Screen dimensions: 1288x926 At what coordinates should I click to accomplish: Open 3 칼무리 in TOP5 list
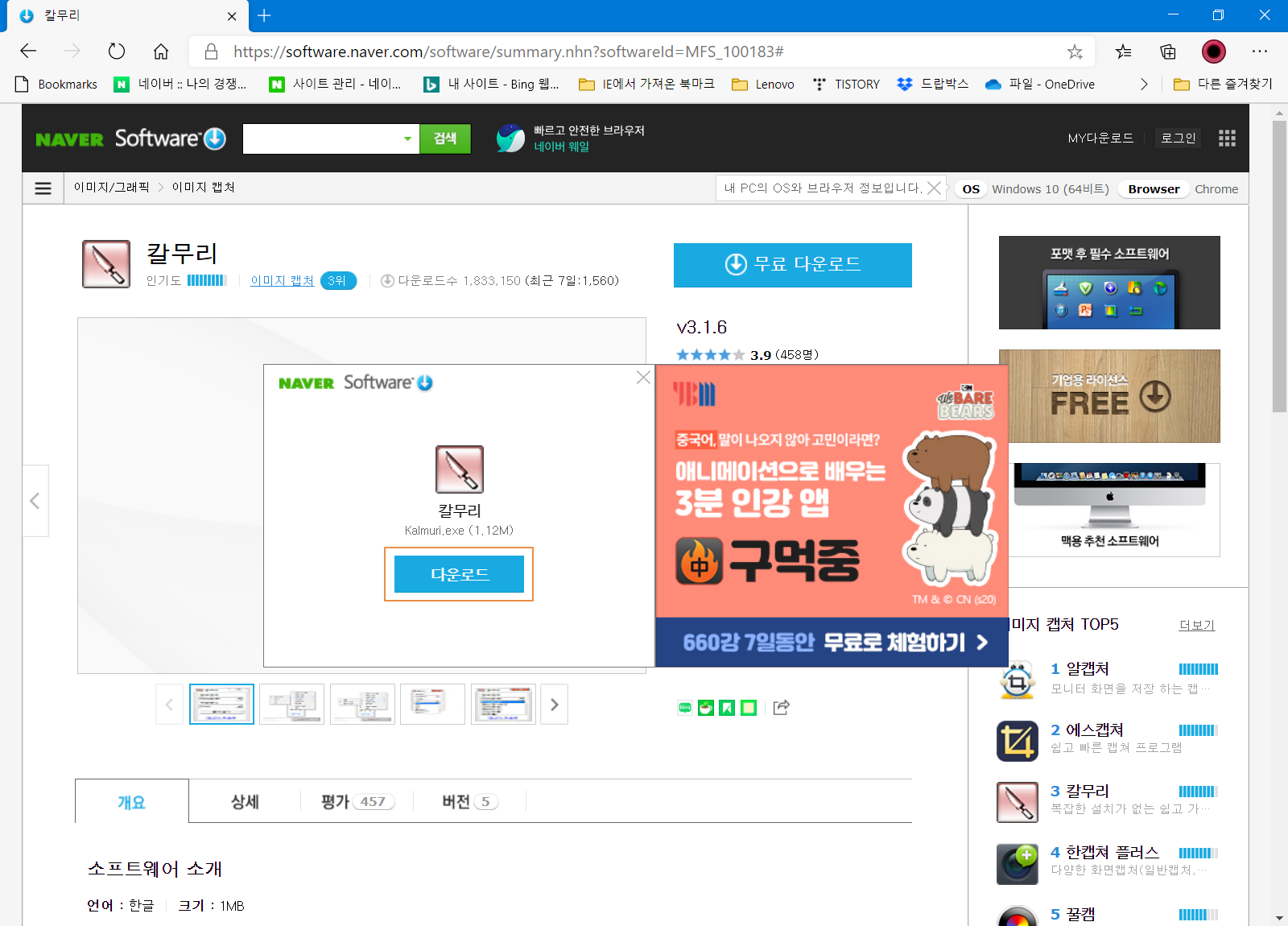[1080, 791]
